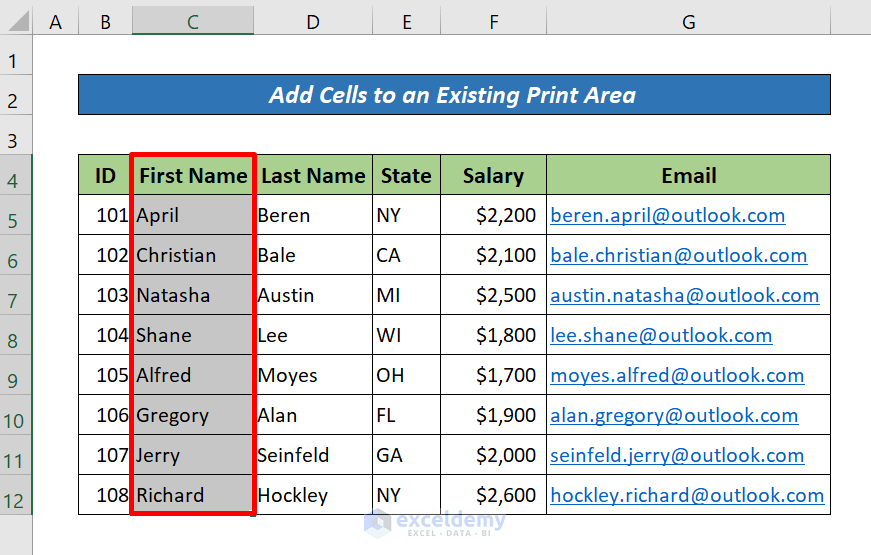This screenshot has height=555, width=871.
Task: Select column C header
Action: (192, 21)
